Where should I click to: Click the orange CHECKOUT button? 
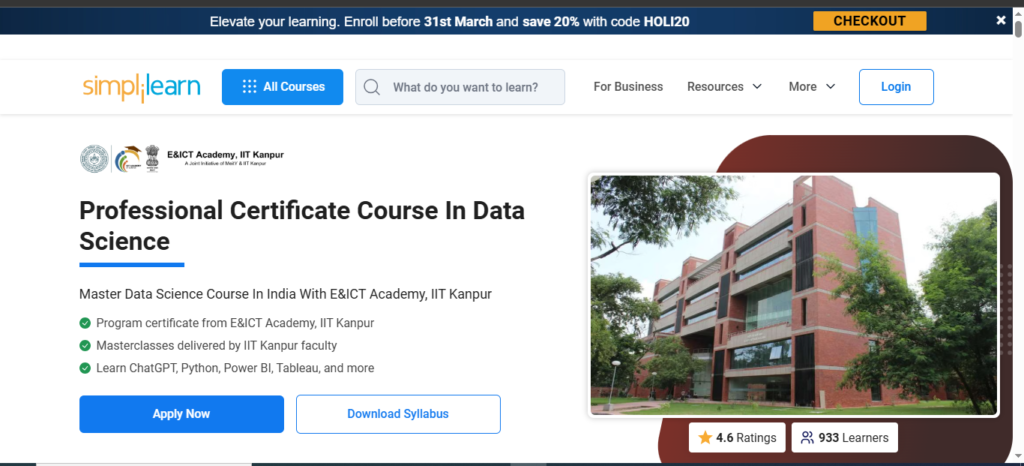pos(869,21)
